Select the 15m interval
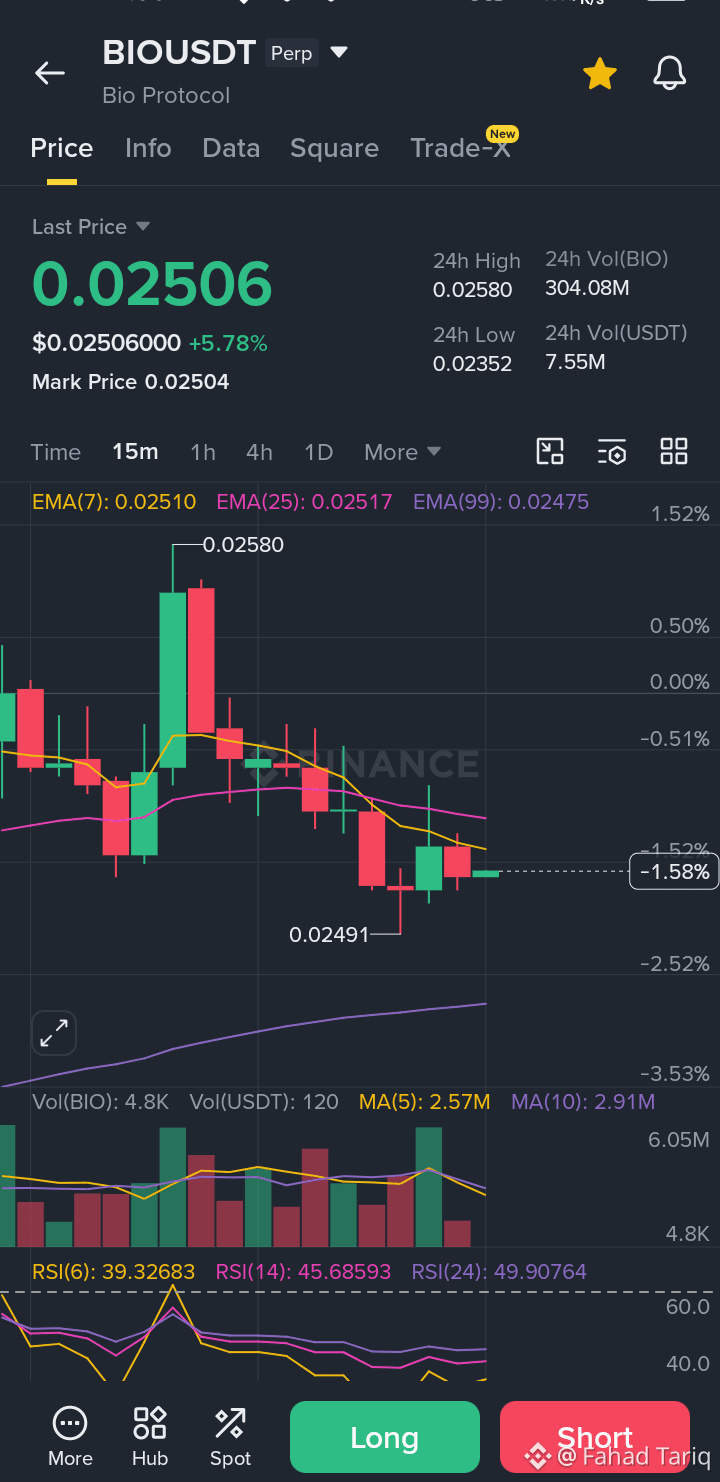Image resolution: width=720 pixels, height=1482 pixels. (x=135, y=452)
